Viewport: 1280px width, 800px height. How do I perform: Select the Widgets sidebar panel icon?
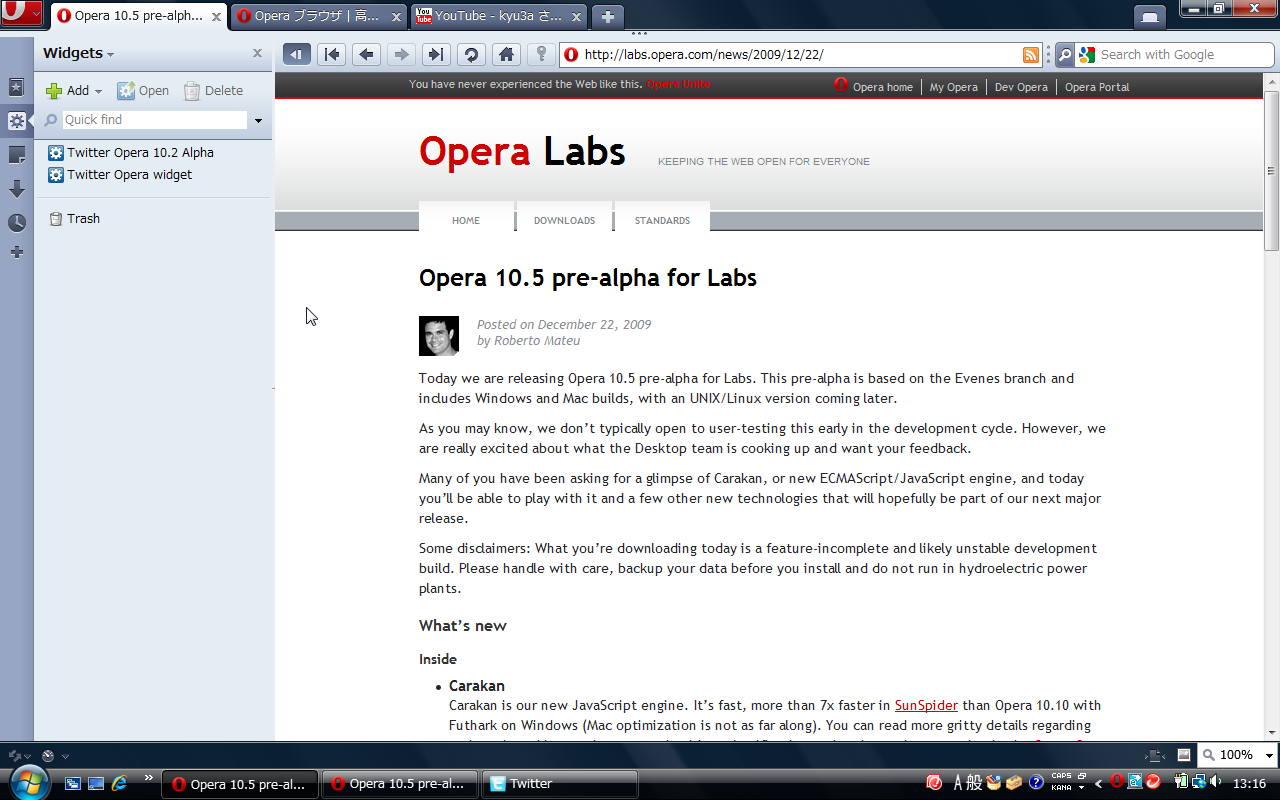tap(17, 121)
